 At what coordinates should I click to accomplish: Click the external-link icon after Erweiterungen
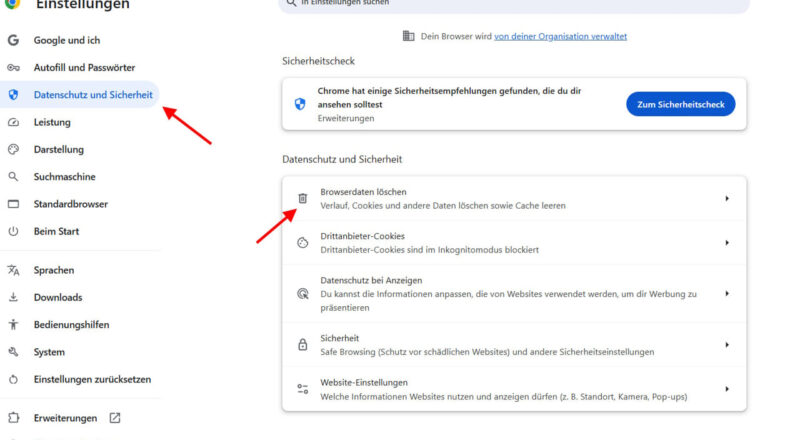point(115,418)
